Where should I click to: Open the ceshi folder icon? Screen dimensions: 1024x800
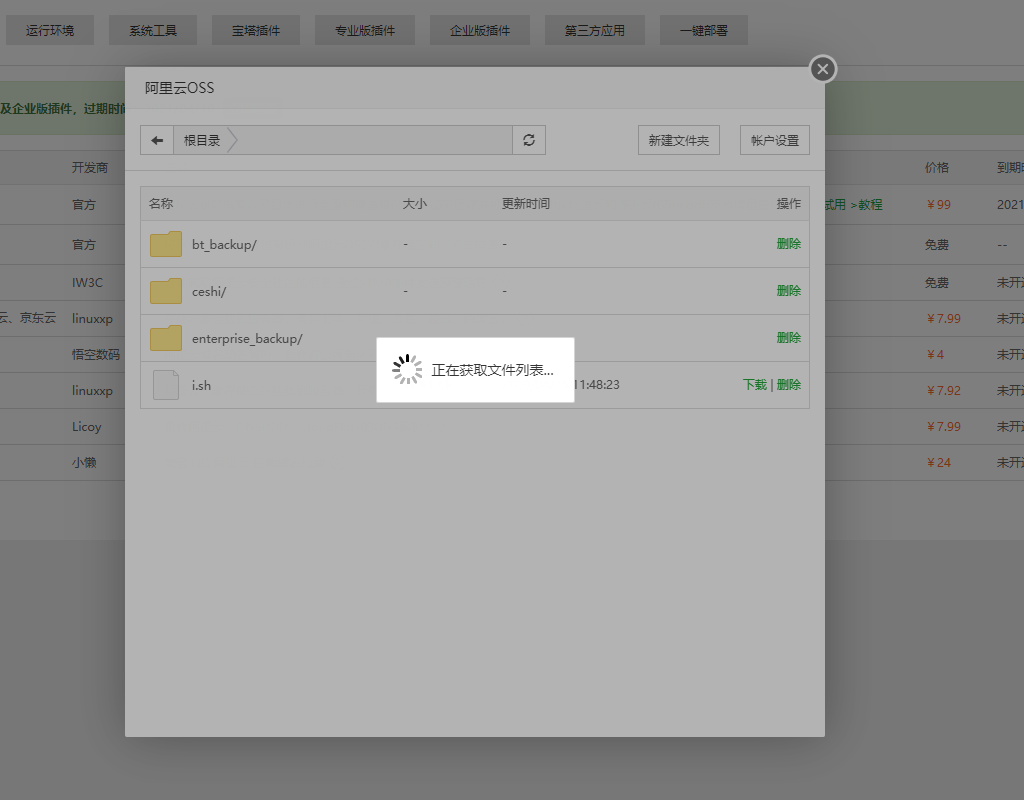pyautogui.click(x=166, y=291)
